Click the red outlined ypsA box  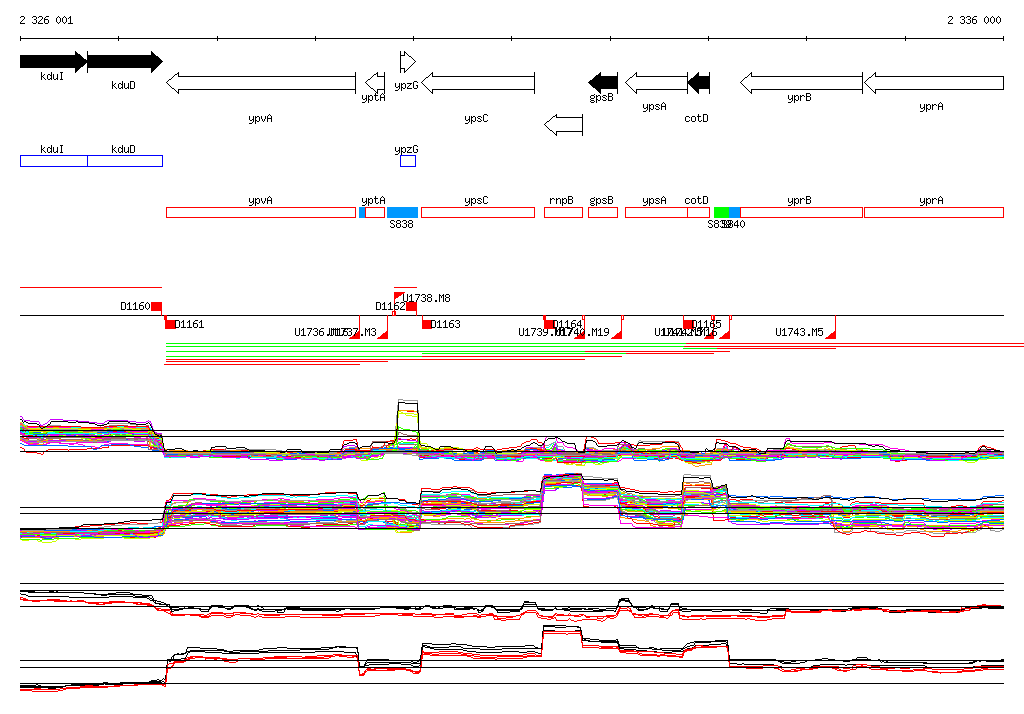(x=656, y=212)
